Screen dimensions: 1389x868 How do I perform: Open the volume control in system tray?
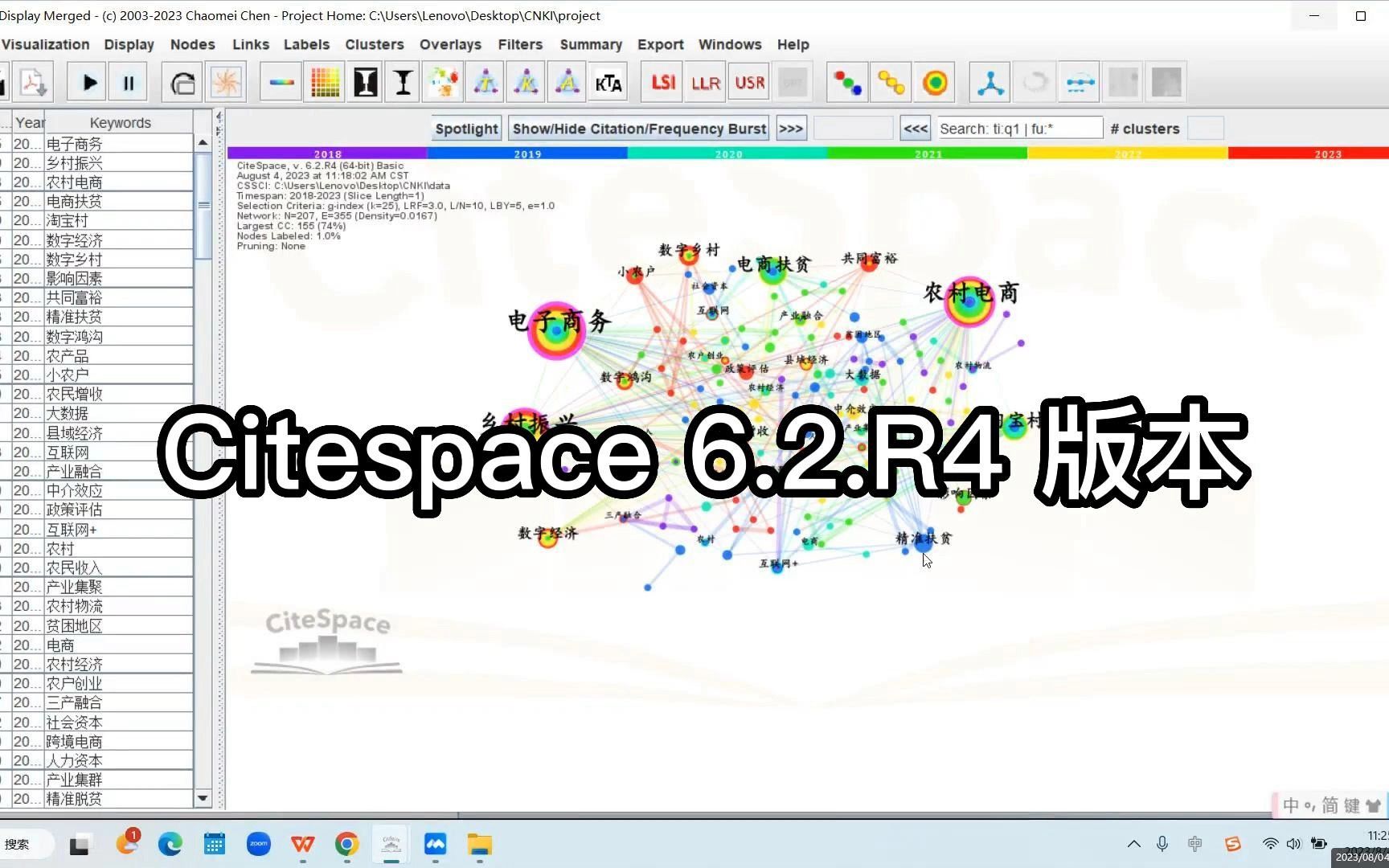coord(1293,844)
